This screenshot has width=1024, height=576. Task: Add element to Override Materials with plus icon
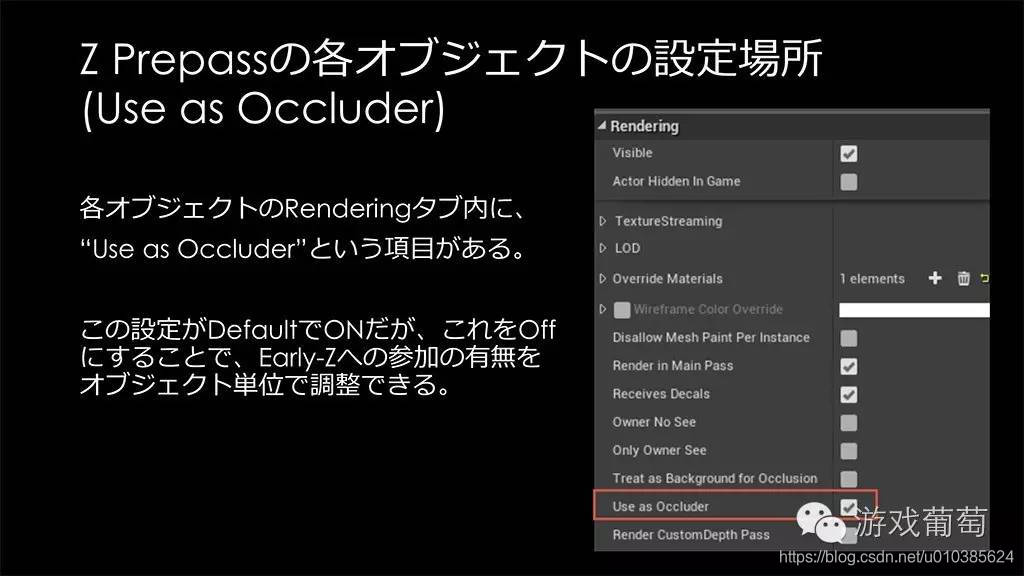[x=935, y=278]
